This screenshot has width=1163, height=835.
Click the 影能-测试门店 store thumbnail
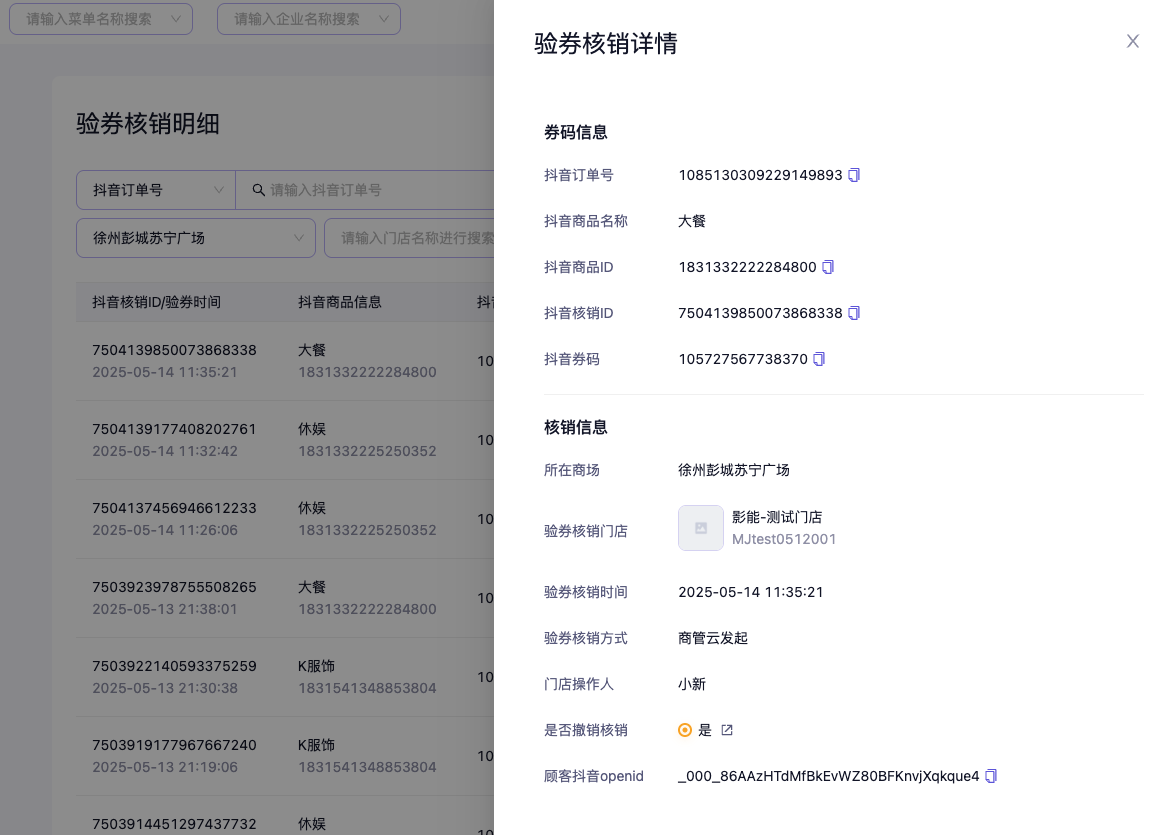(700, 528)
